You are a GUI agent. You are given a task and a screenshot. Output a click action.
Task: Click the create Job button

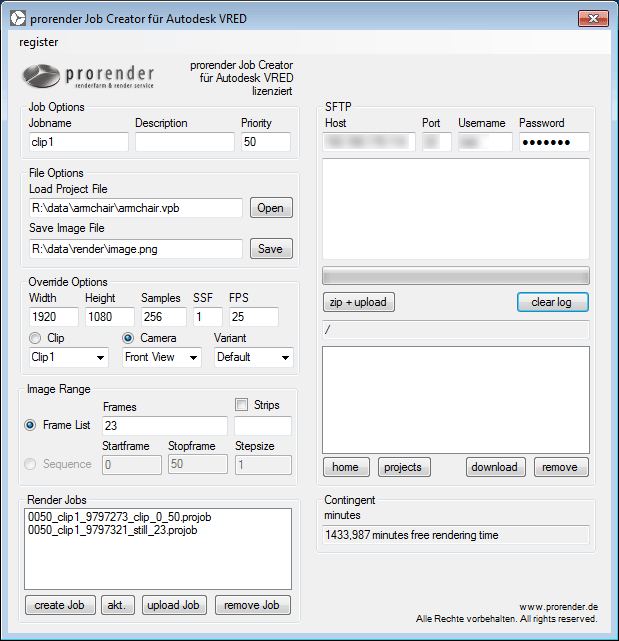point(60,605)
